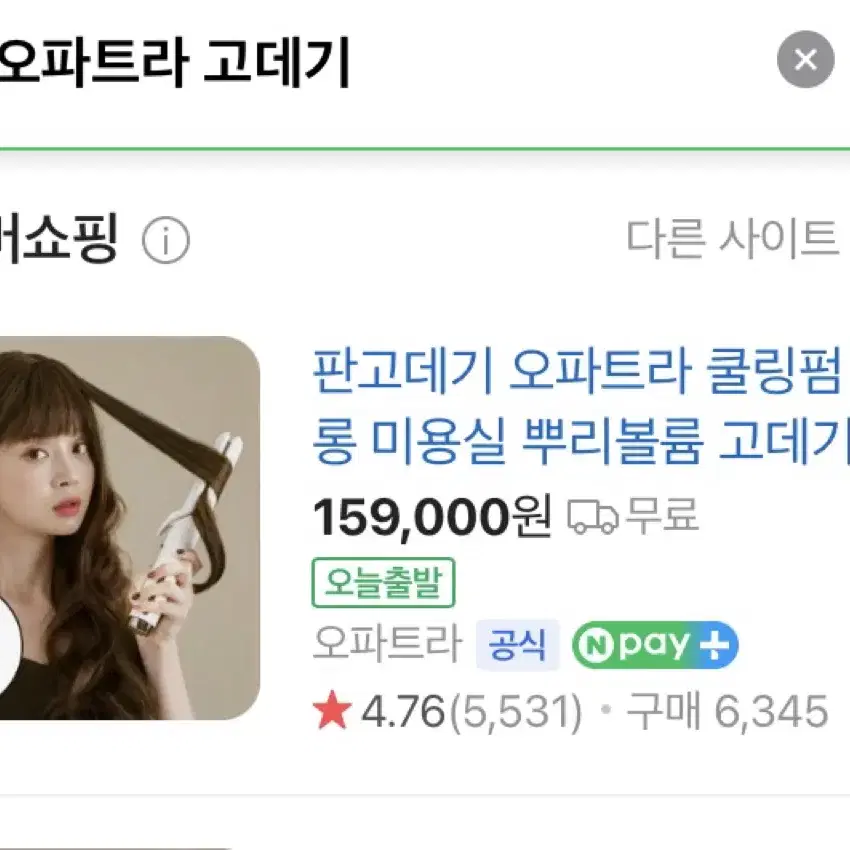Click the 공식 official store badge
The height and width of the screenshot is (850, 850).
coord(517,645)
